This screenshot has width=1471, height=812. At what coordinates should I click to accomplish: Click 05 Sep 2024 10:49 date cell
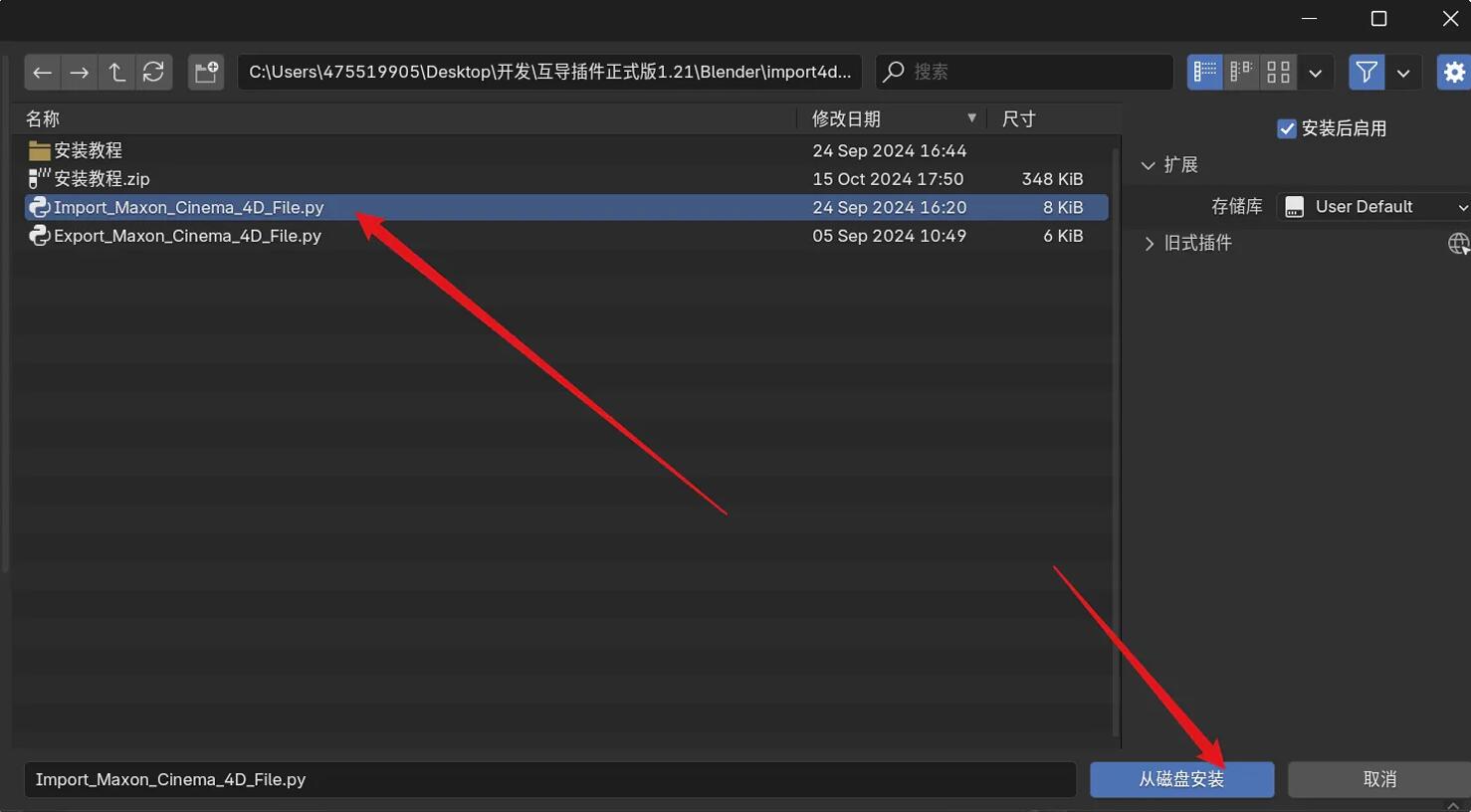(x=889, y=236)
